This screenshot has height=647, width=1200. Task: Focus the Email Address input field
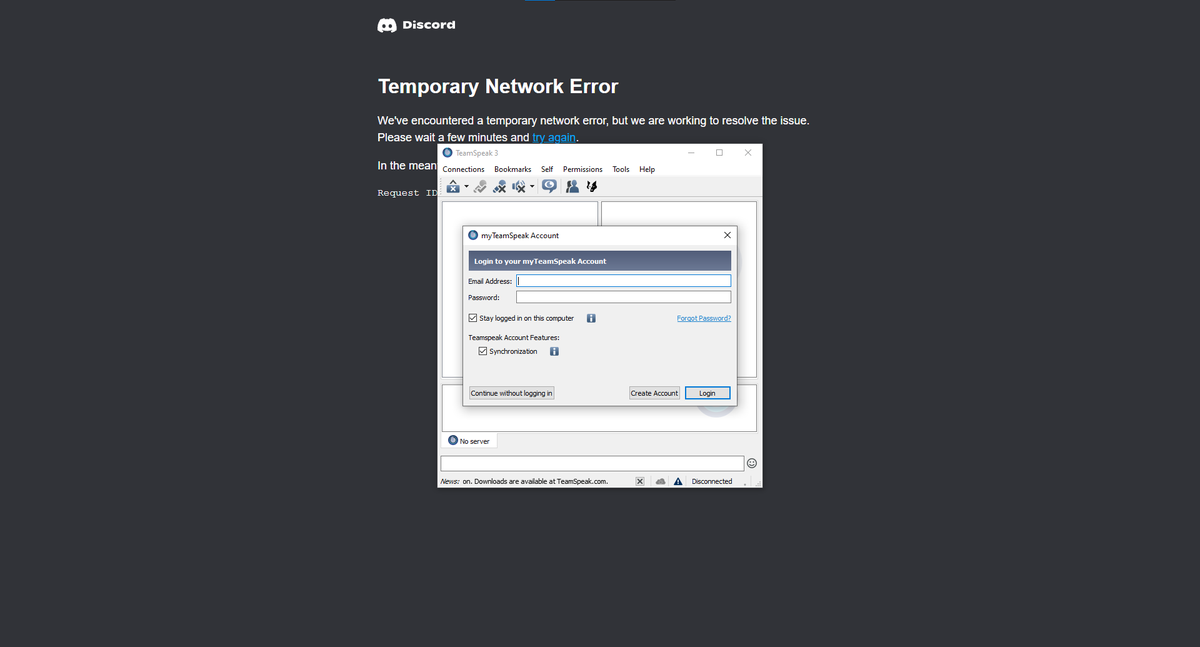coord(623,281)
